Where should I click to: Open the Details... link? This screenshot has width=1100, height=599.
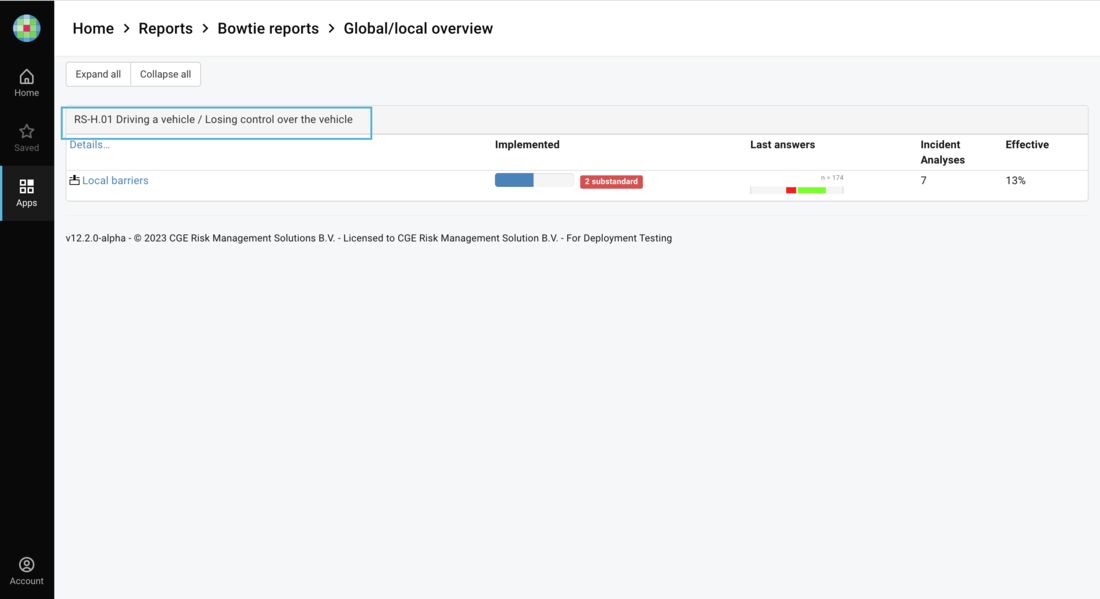[90, 145]
